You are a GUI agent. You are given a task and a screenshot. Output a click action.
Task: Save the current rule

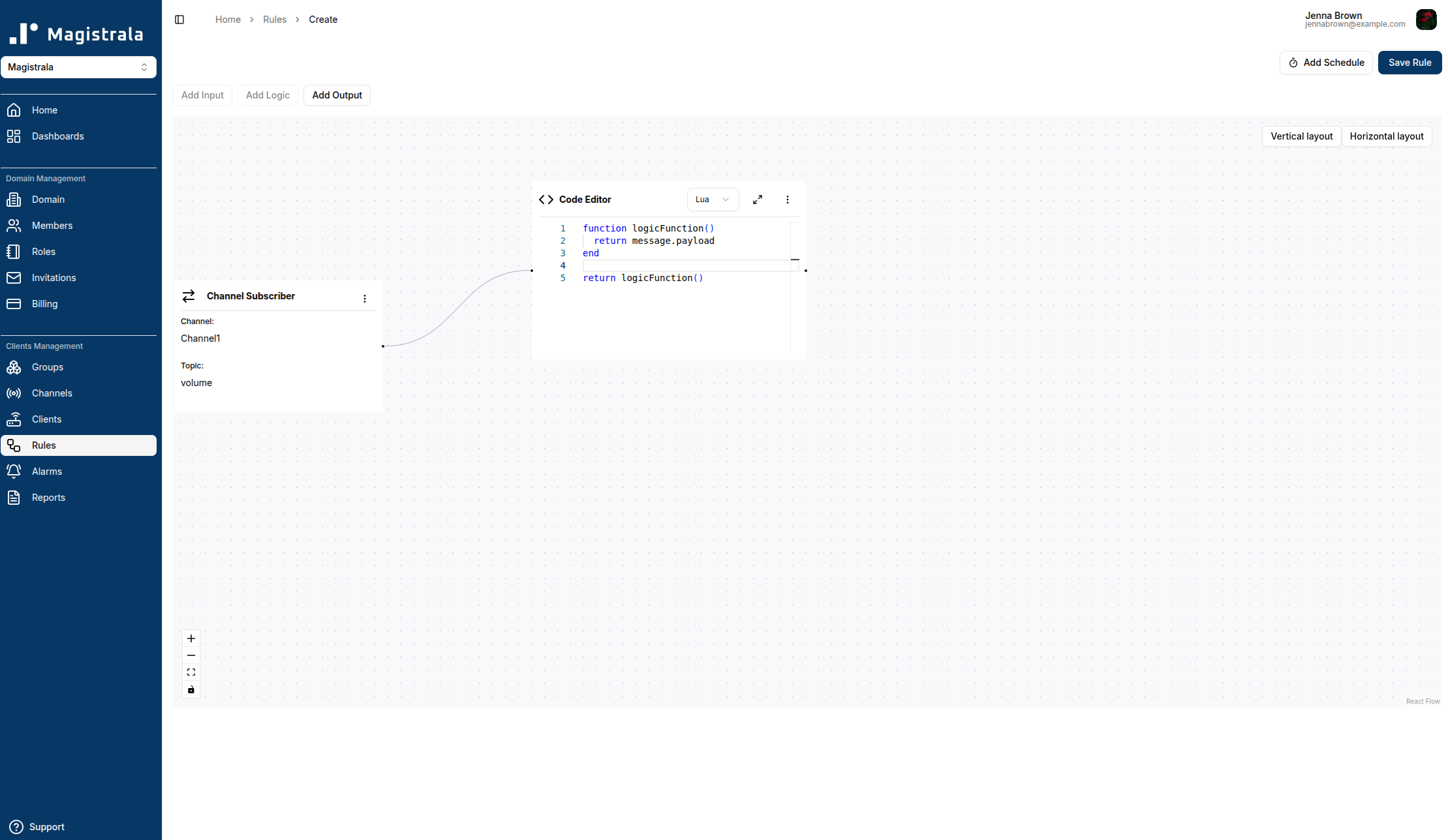(x=1409, y=62)
